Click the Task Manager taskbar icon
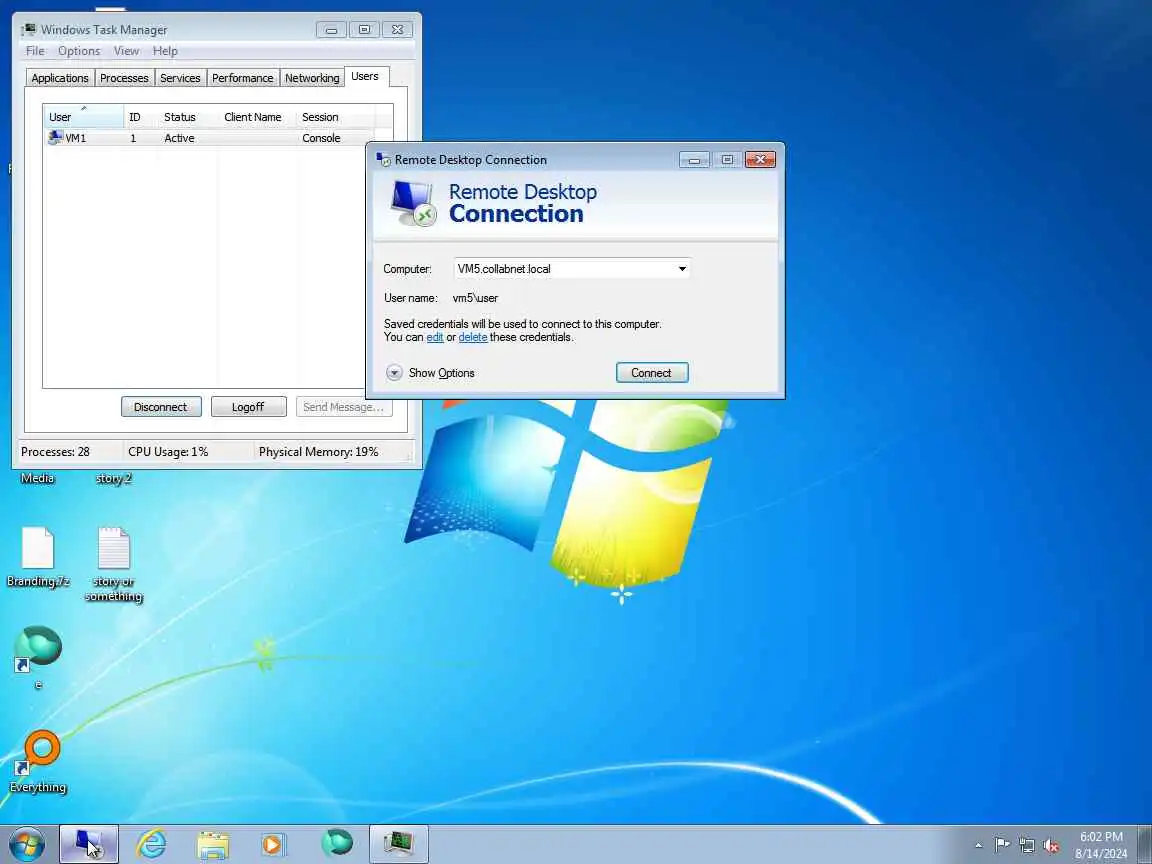1152x864 pixels. click(398, 844)
